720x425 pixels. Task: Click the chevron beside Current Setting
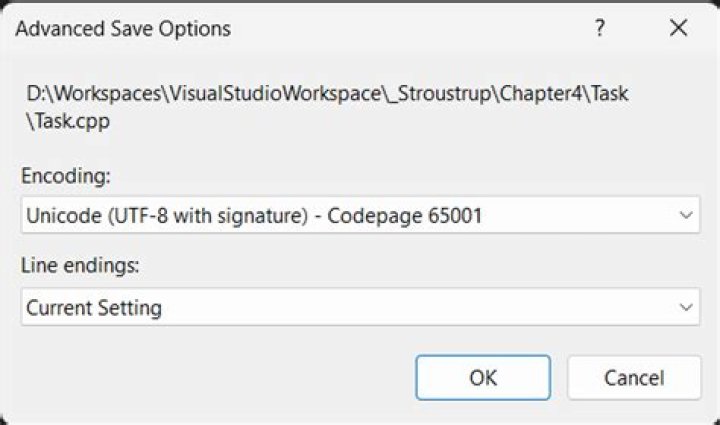pos(685,307)
